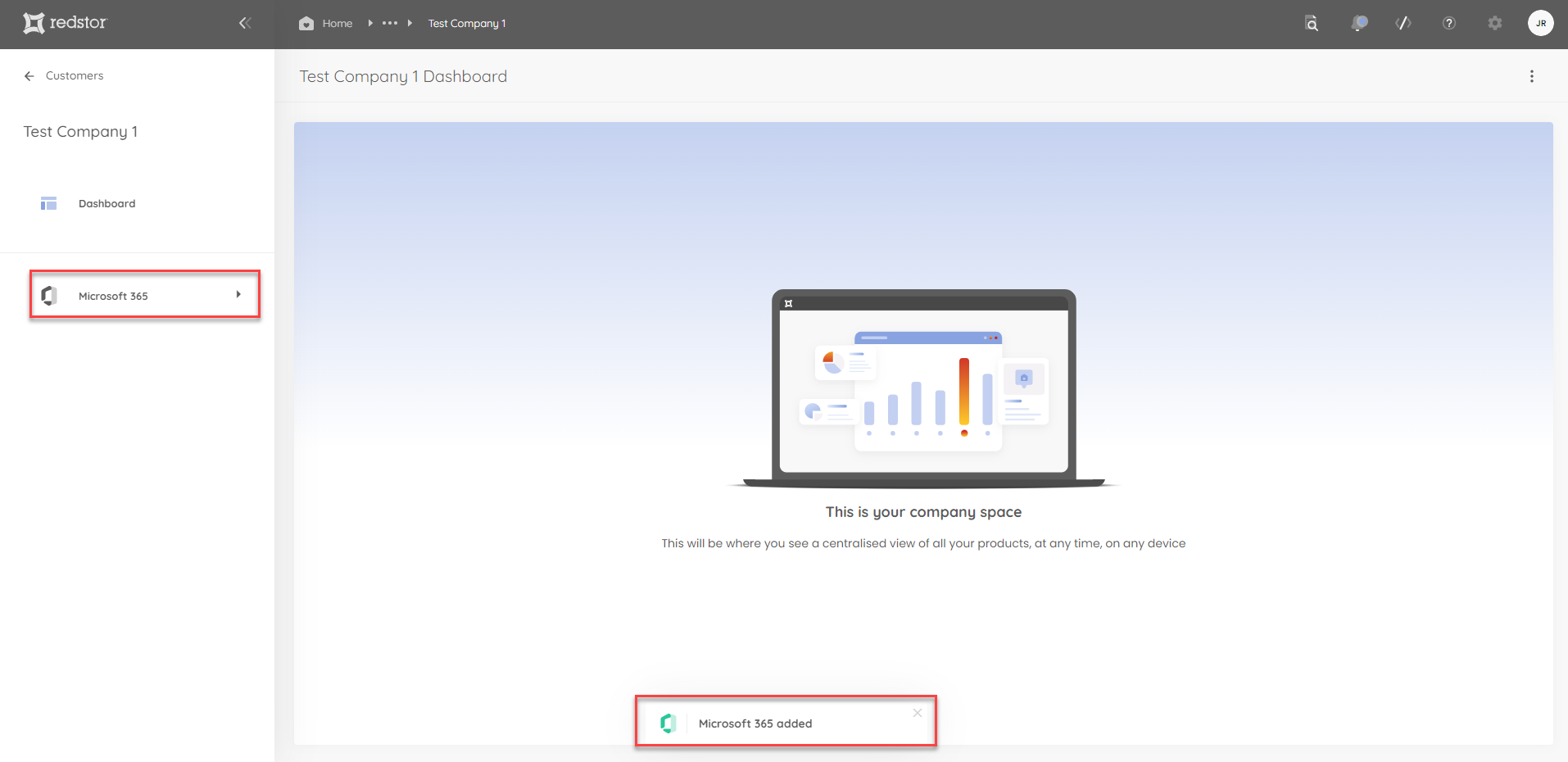Image resolution: width=1568 pixels, height=762 pixels.
Task: Return to Customers list
Action: coord(75,75)
